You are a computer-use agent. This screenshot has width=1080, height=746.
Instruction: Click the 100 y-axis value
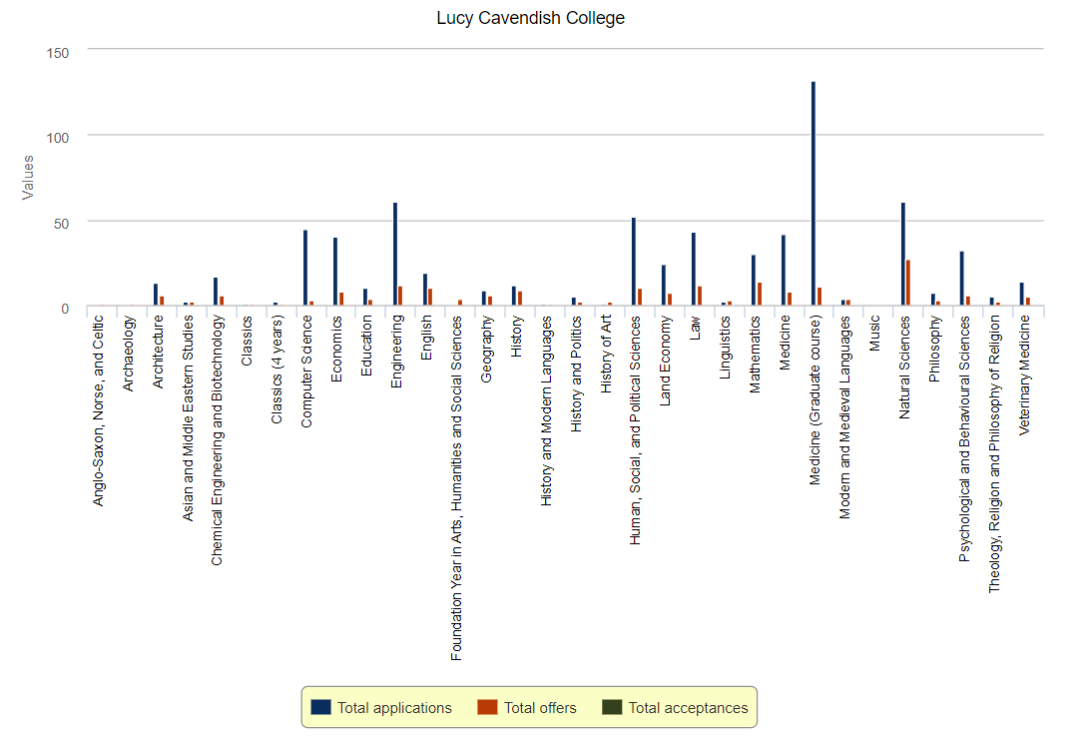pyautogui.click(x=58, y=138)
